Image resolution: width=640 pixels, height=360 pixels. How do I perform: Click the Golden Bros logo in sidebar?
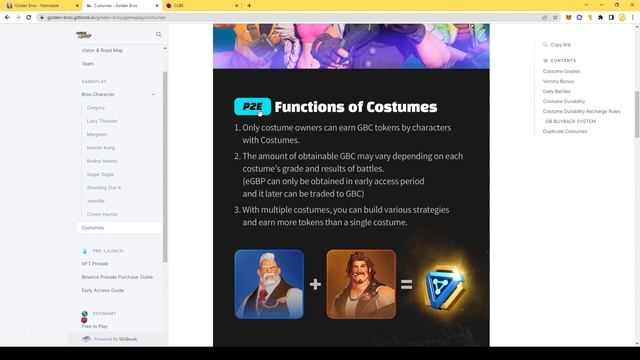click(x=84, y=35)
